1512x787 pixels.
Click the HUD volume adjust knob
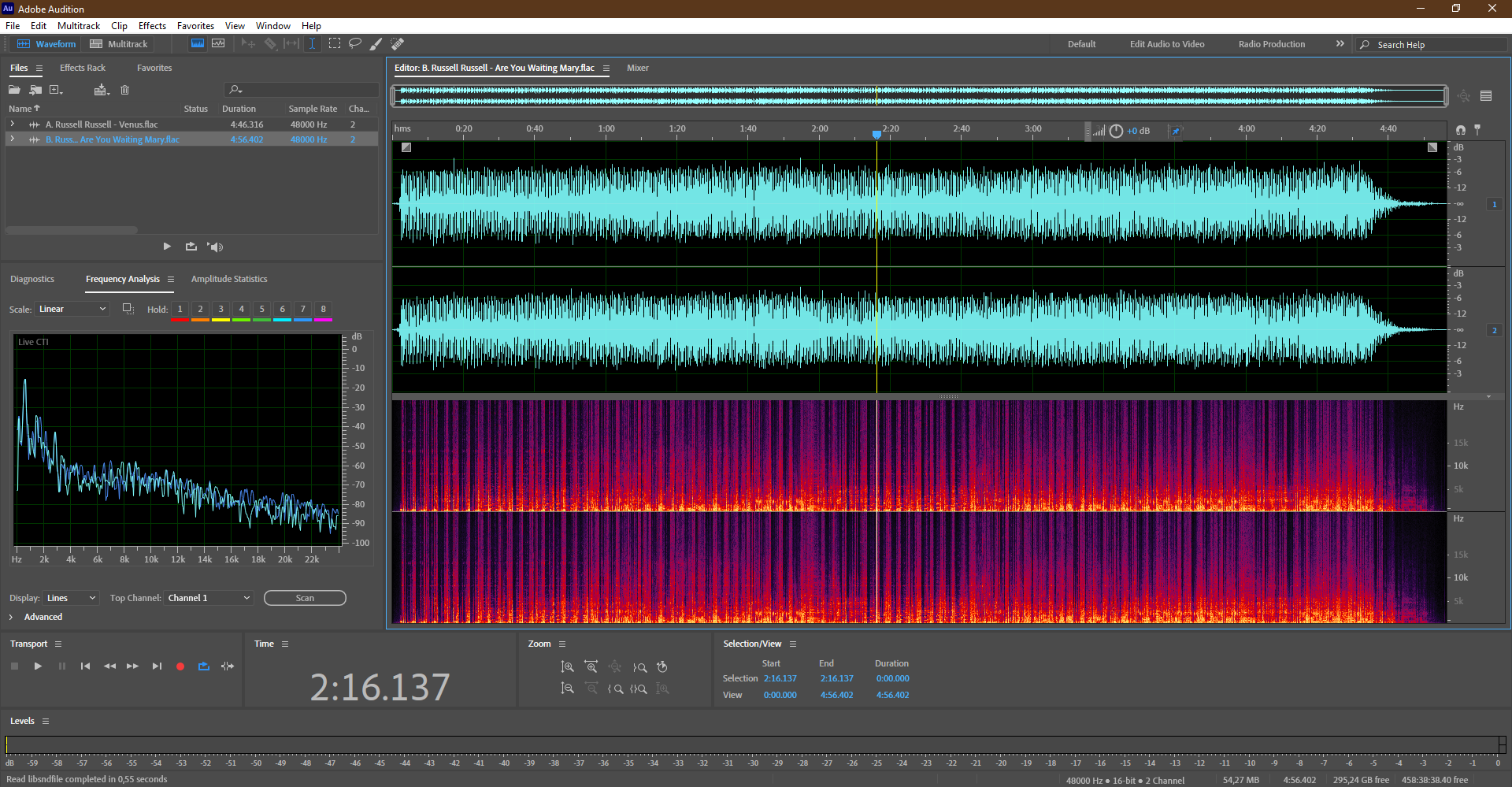[1116, 131]
